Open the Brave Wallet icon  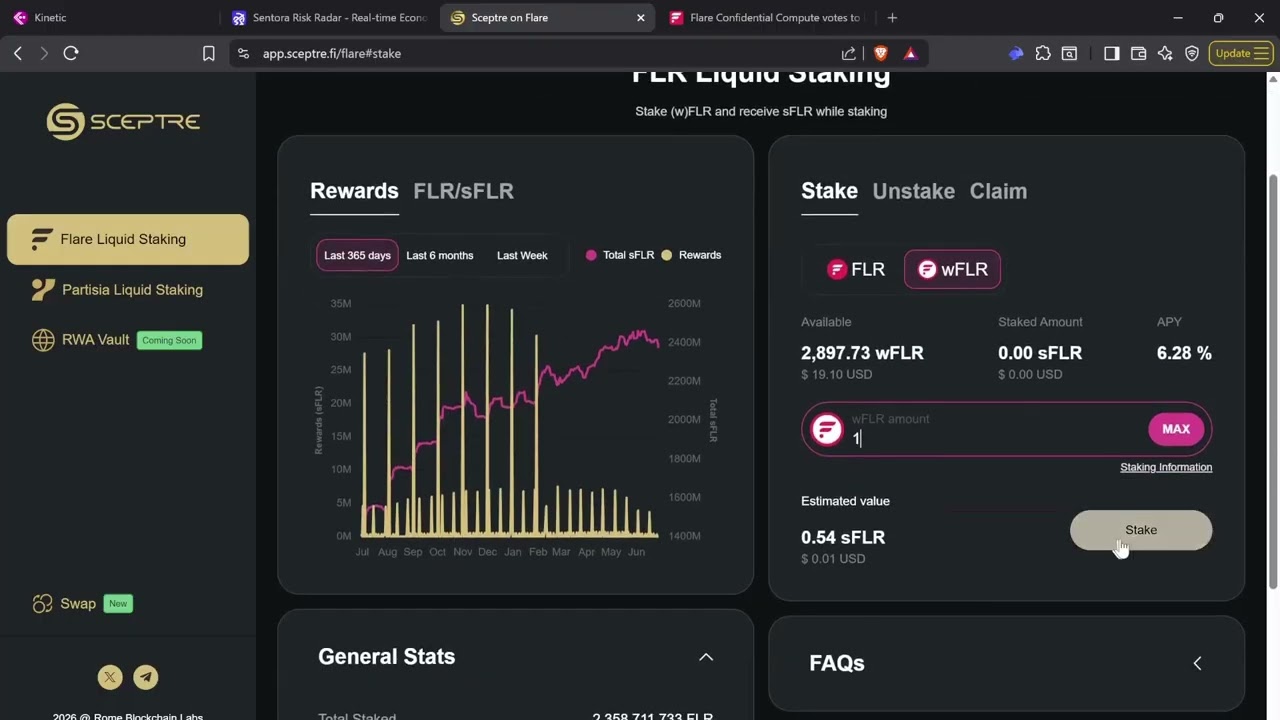pos(1138,53)
